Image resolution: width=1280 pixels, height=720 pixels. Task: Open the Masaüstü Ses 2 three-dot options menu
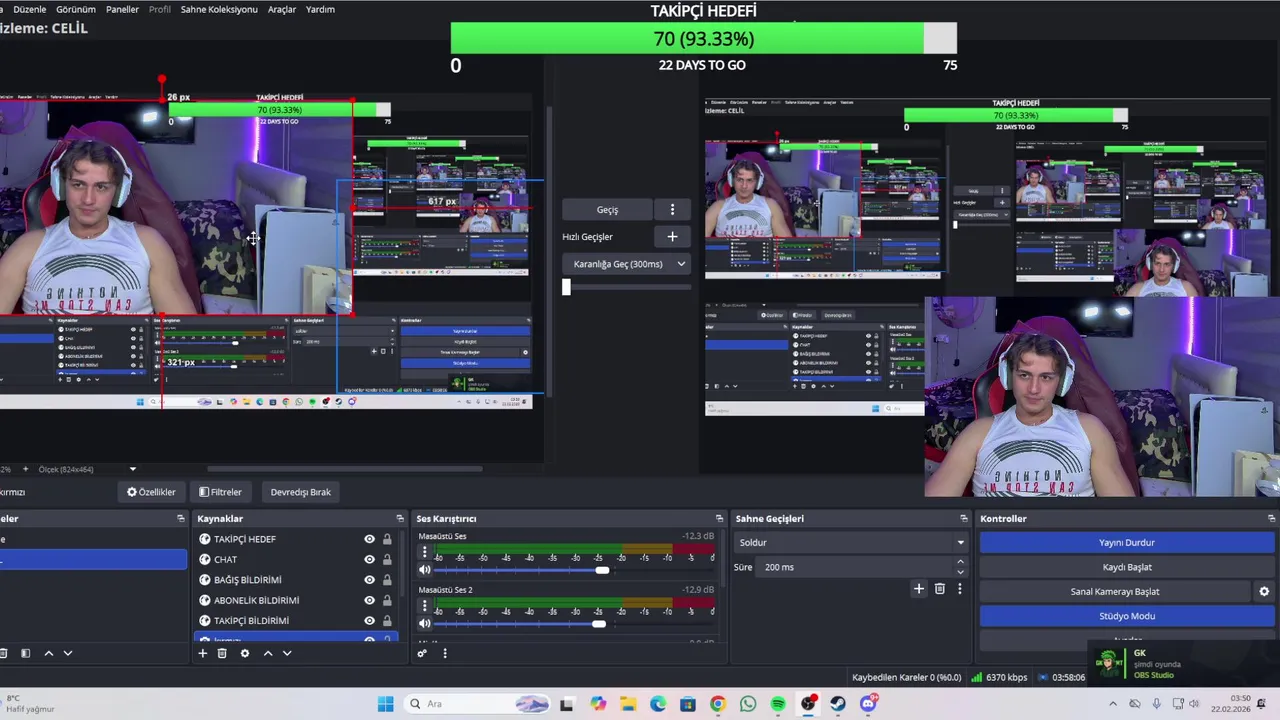click(x=424, y=606)
